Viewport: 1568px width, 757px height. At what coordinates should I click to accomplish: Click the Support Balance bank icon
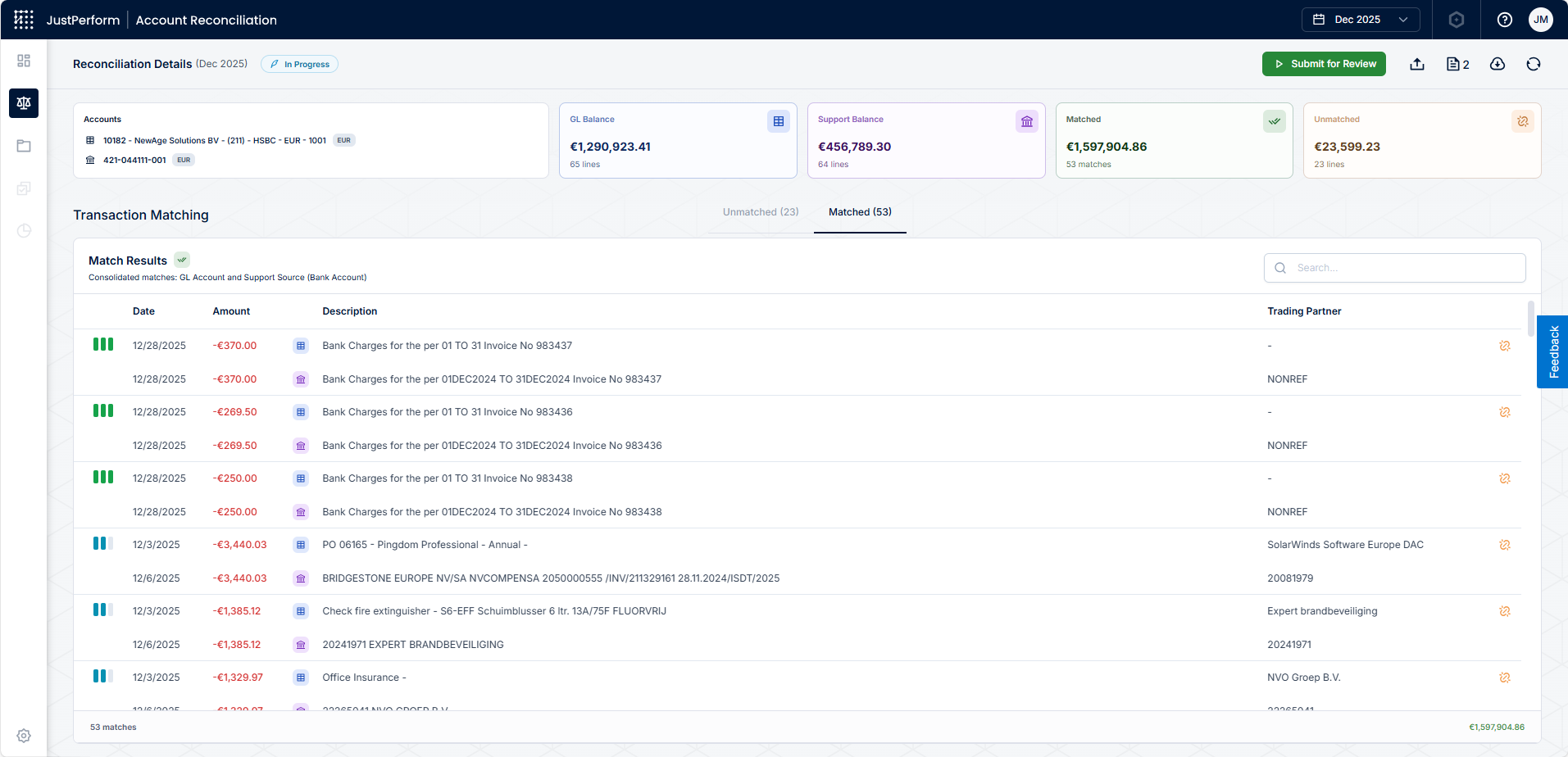1027,121
